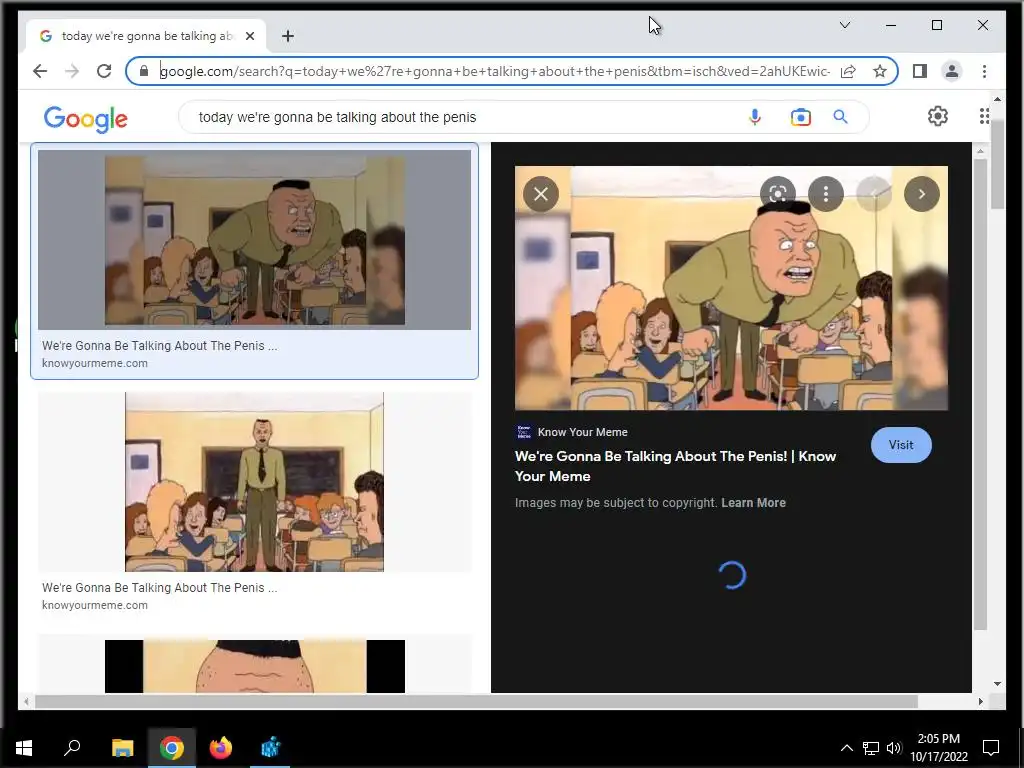Open 'We're Gonna Be Talking' title link
This screenshot has height=768, width=1024.
[675, 466]
